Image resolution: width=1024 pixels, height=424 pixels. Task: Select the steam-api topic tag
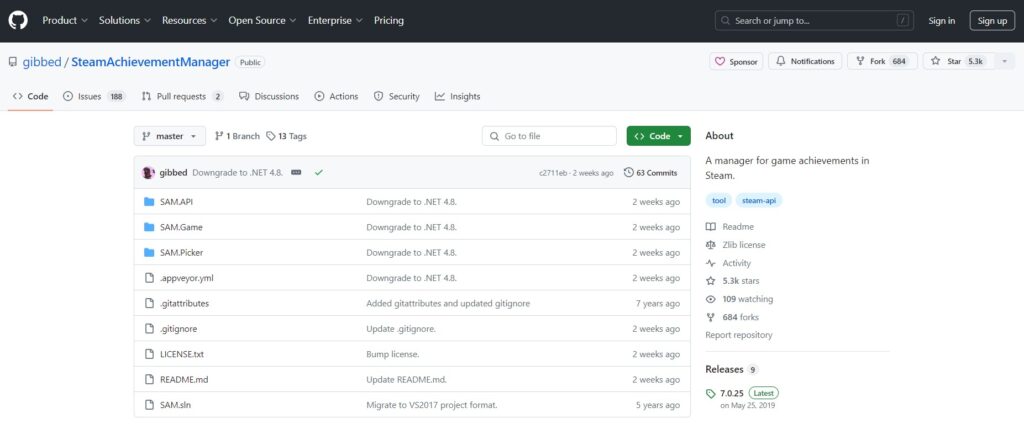(759, 201)
